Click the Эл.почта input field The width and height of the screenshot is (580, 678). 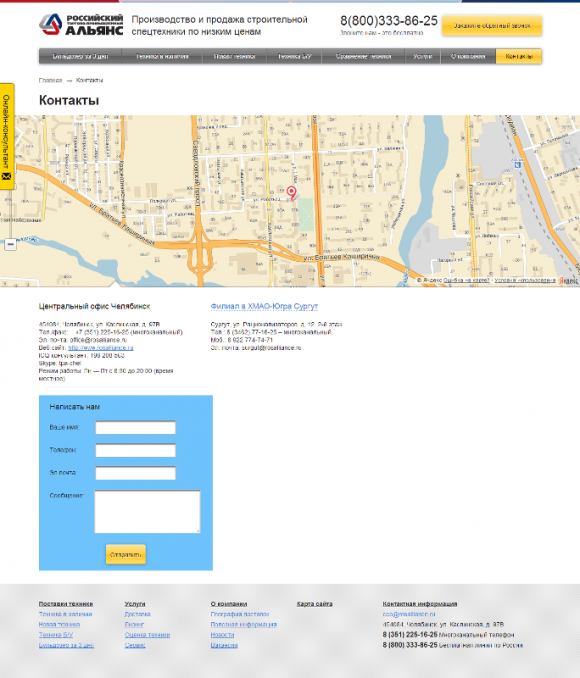coord(135,473)
